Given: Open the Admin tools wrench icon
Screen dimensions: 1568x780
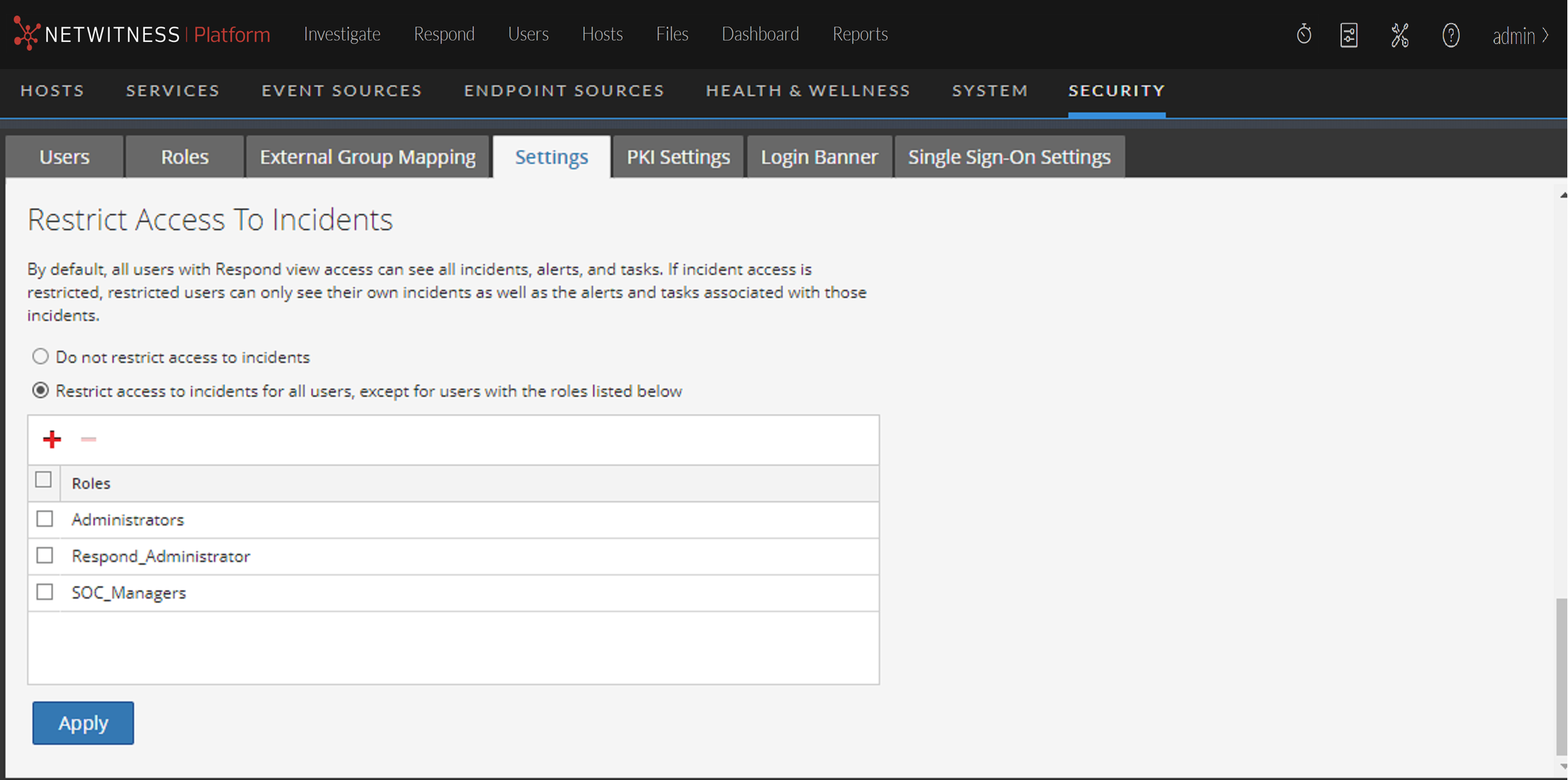Looking at the screenshot, I should 1399,35.
